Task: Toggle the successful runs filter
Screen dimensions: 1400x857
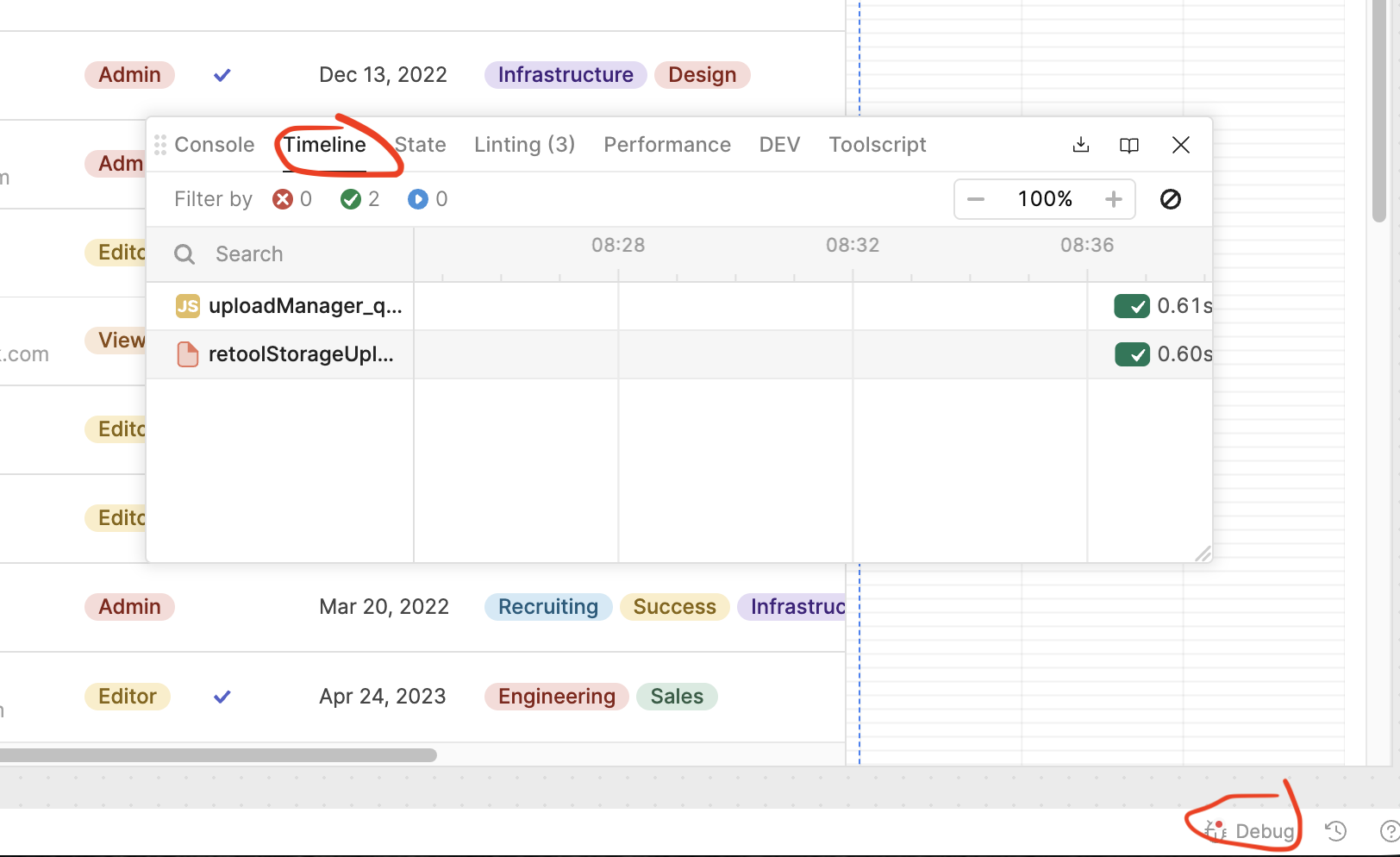Action: [x=351, y=199]
